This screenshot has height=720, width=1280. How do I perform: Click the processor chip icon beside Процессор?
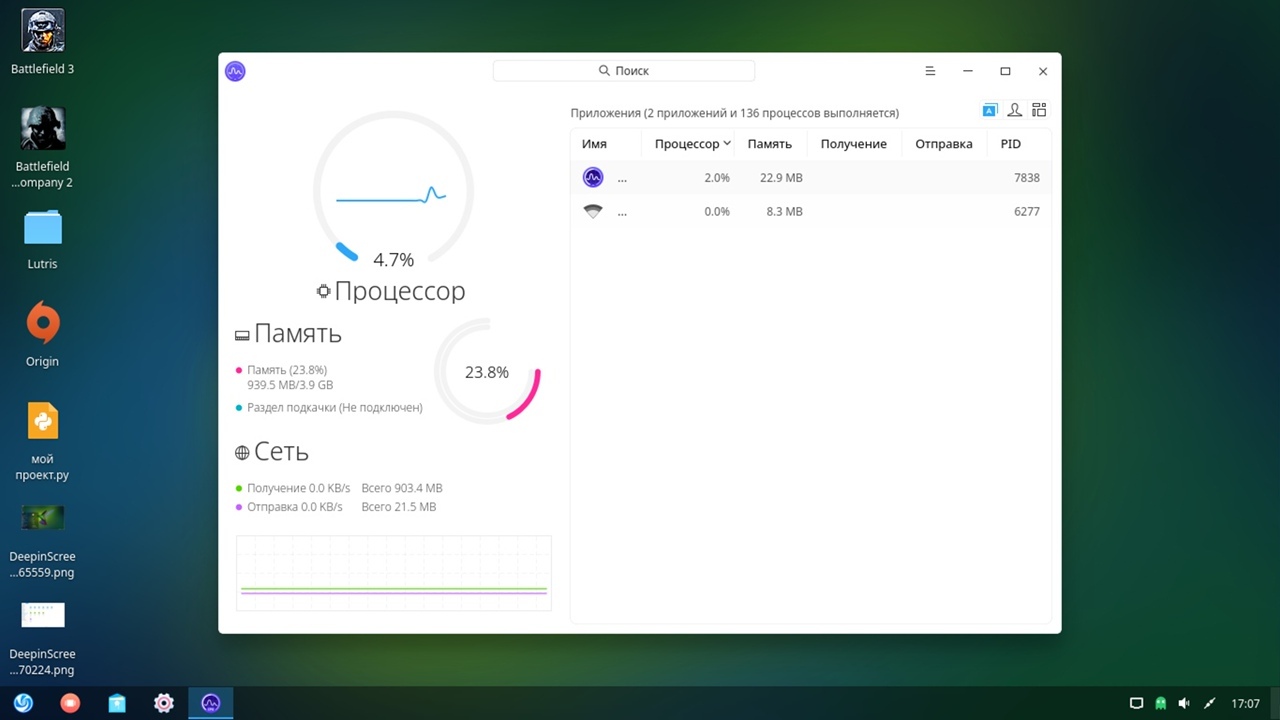click(x=323, y=291)
